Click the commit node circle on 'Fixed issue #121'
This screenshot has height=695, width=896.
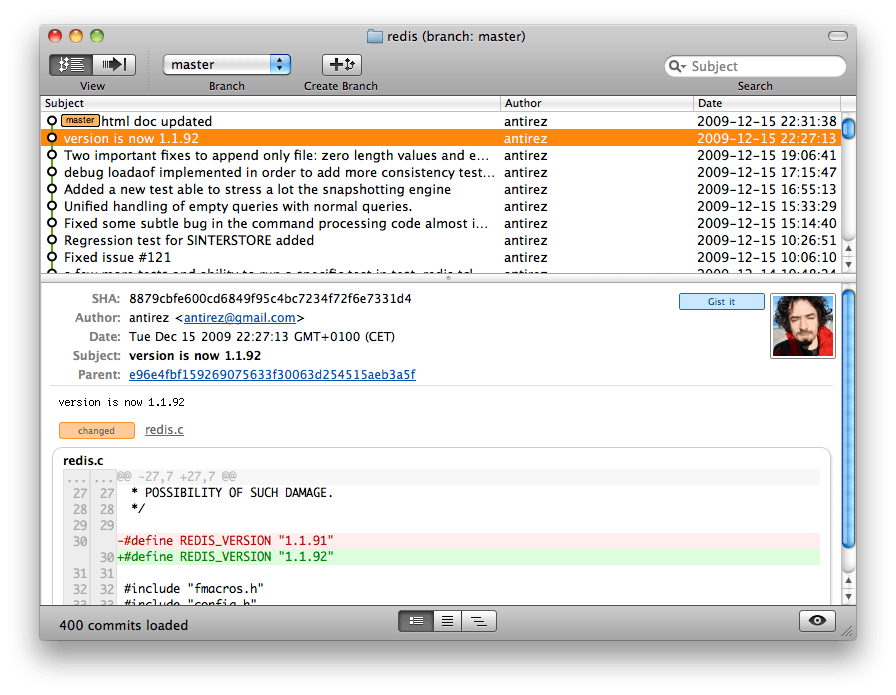click(x=52, y=257)
